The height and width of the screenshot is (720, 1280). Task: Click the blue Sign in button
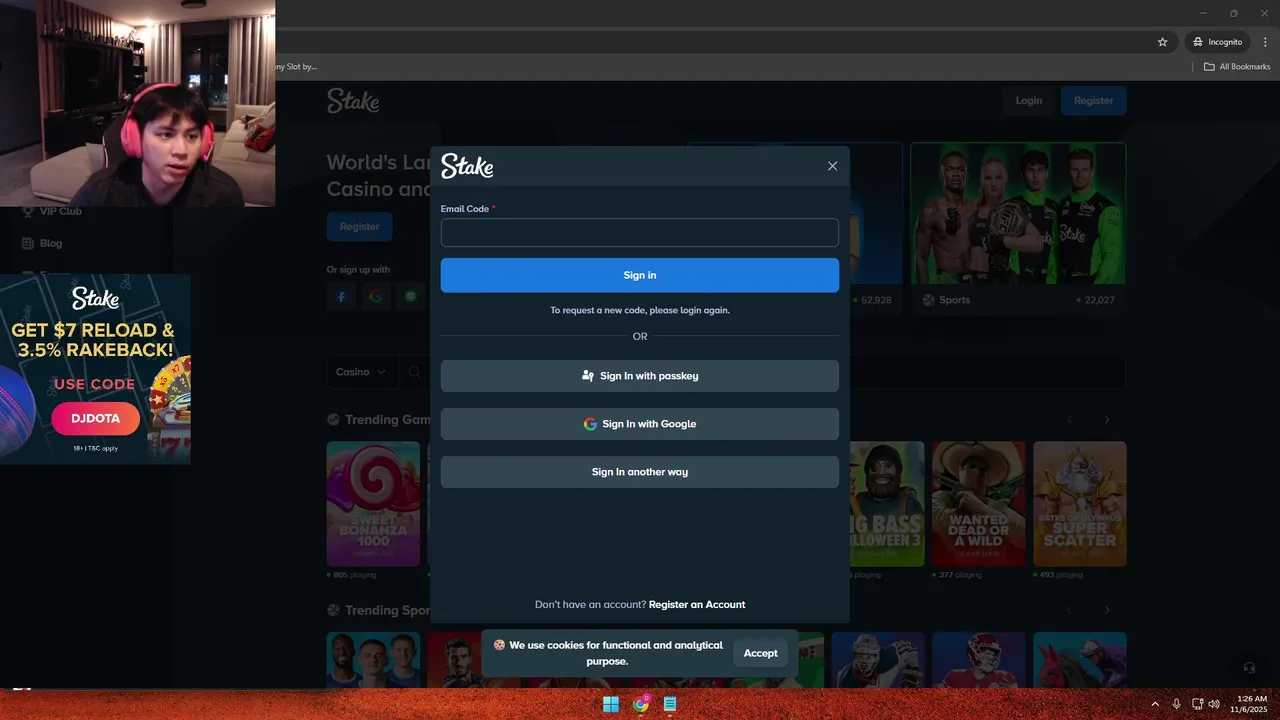pyautogui.click(x=640, y=275)
